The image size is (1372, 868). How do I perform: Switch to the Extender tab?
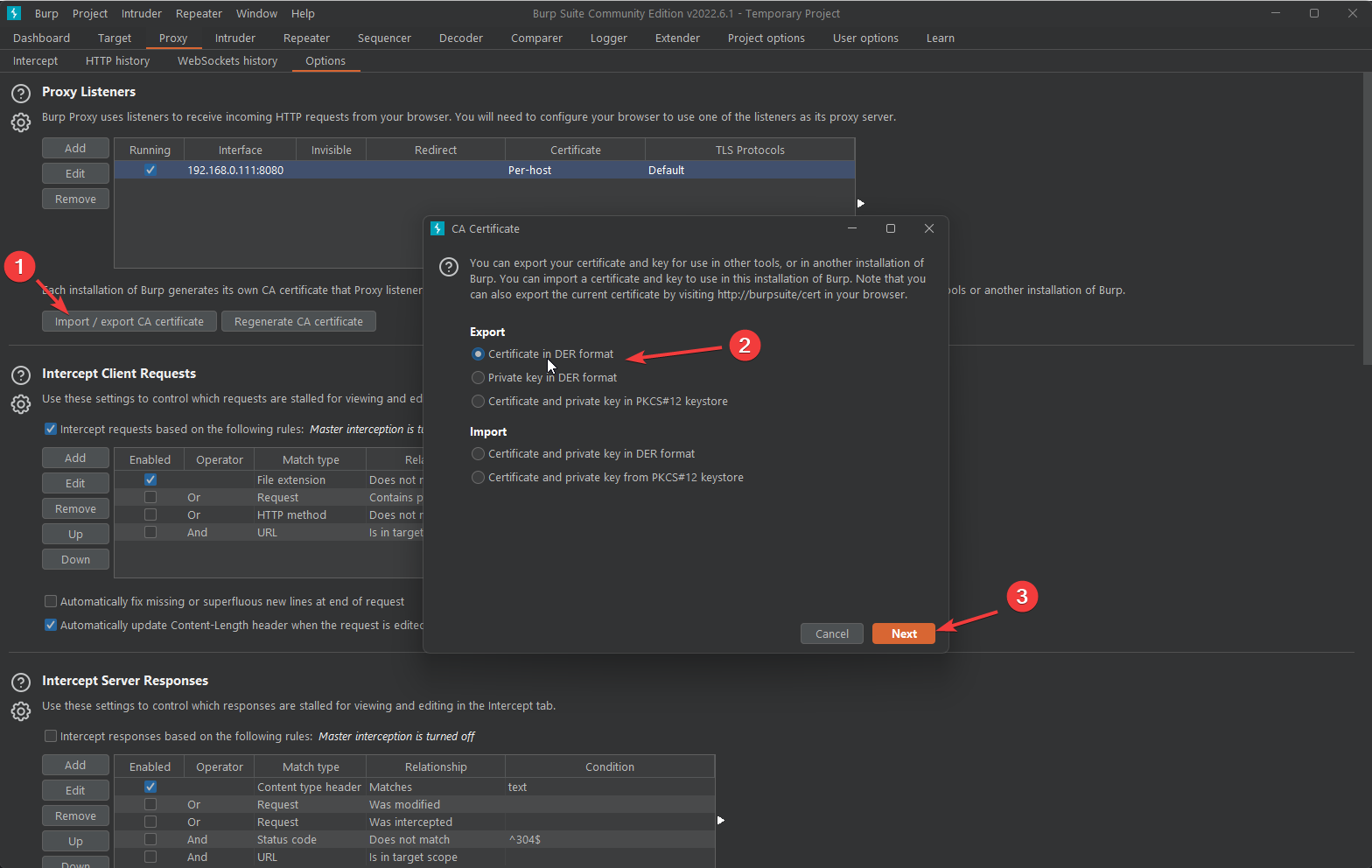pos(677,38)
